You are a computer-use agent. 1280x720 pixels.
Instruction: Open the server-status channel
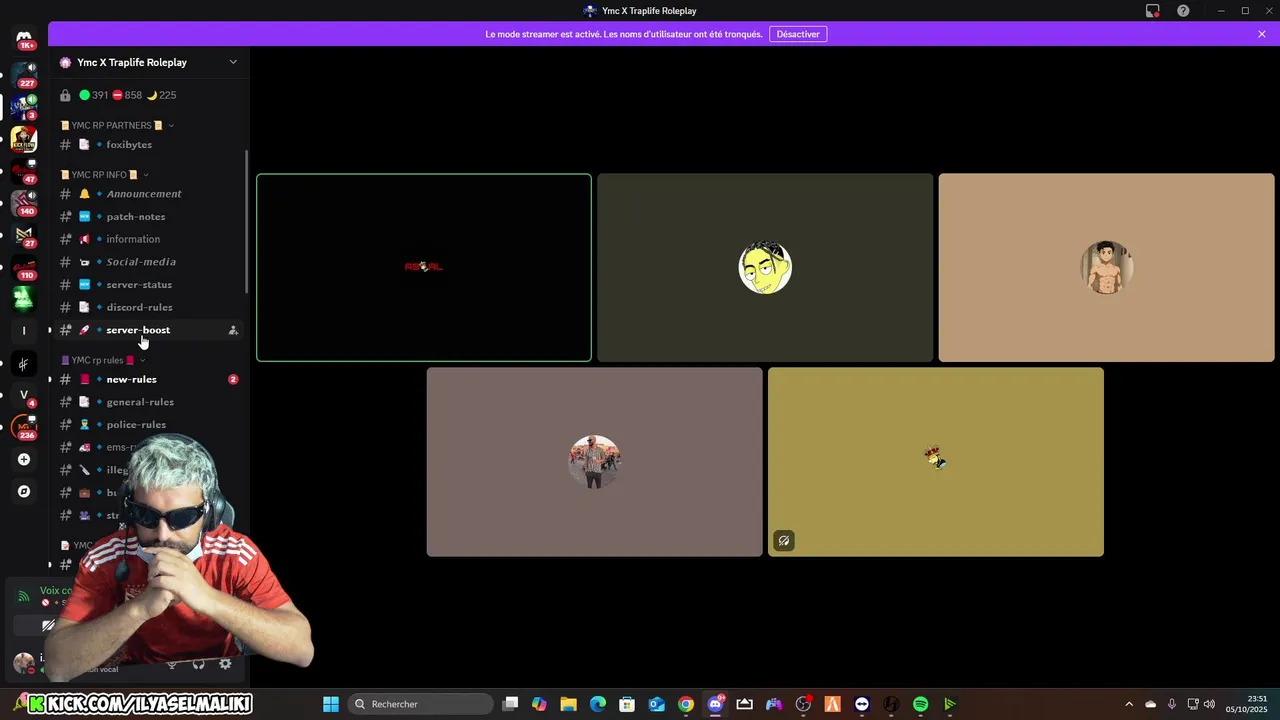click(x=148, y=285)
